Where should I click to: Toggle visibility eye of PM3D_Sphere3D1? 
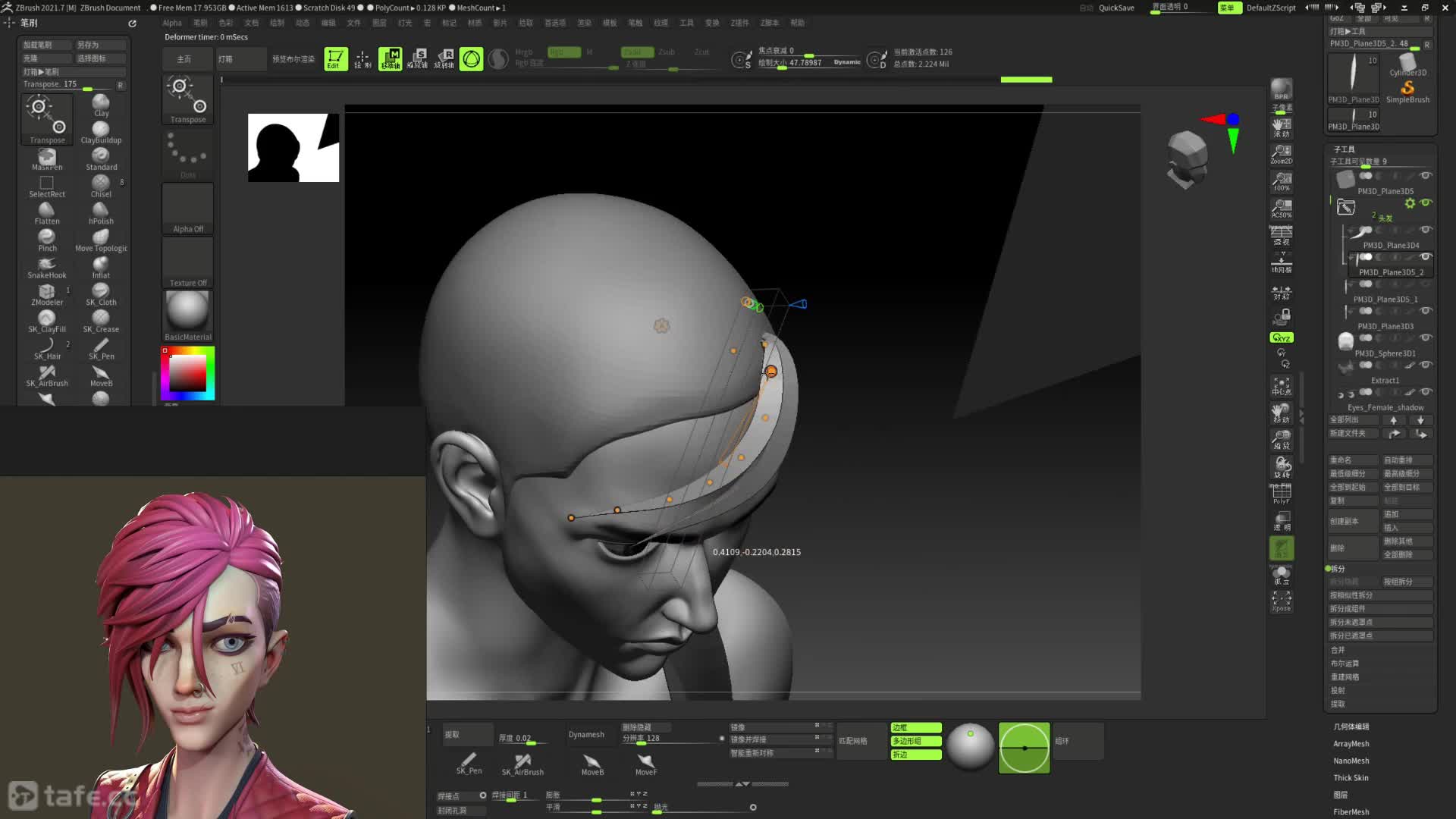click(1426, 337)
